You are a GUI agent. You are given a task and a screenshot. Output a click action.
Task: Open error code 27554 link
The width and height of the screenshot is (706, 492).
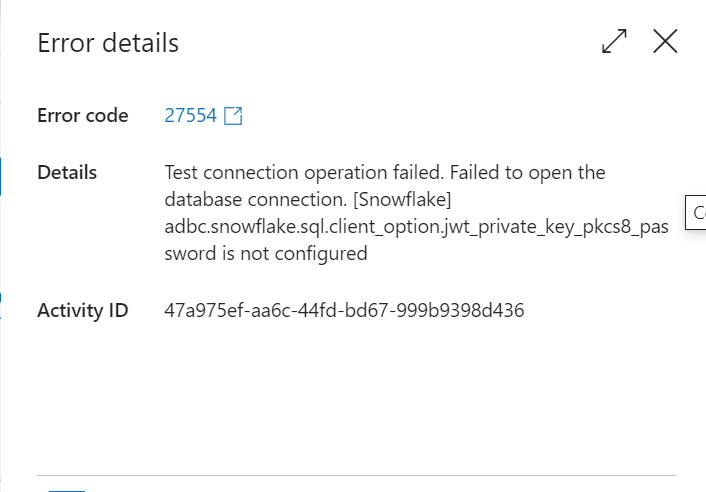[190, 116]
